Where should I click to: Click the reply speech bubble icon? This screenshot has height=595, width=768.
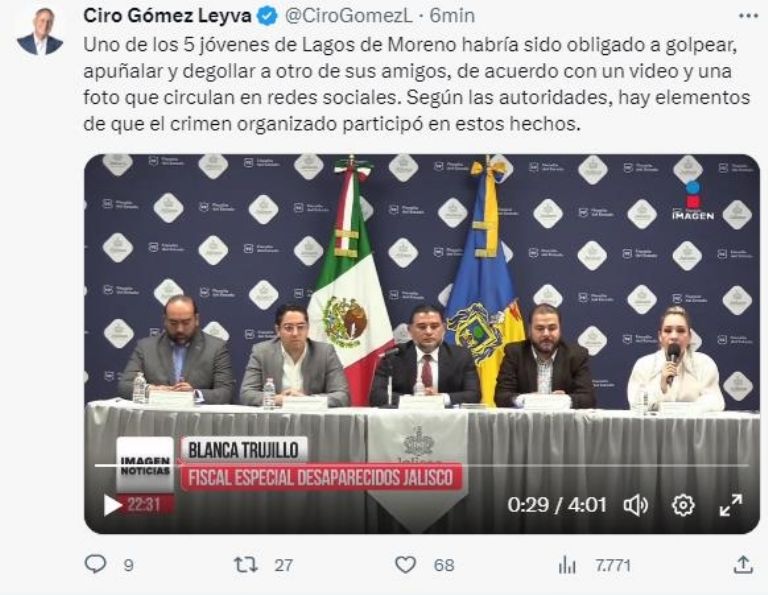point(96,564)
